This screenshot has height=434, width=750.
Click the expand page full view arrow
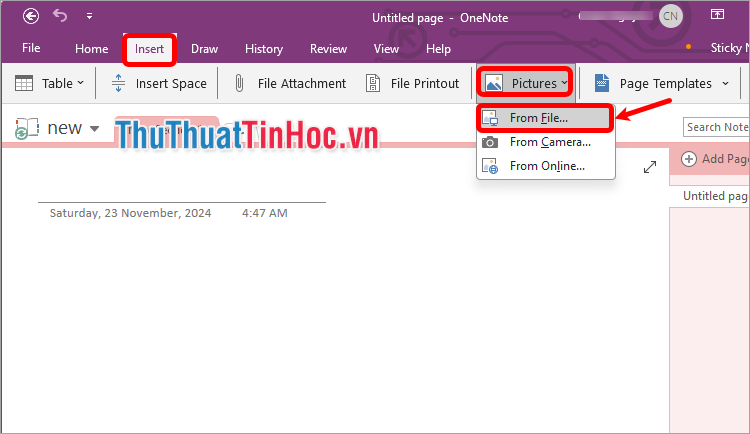650,167
